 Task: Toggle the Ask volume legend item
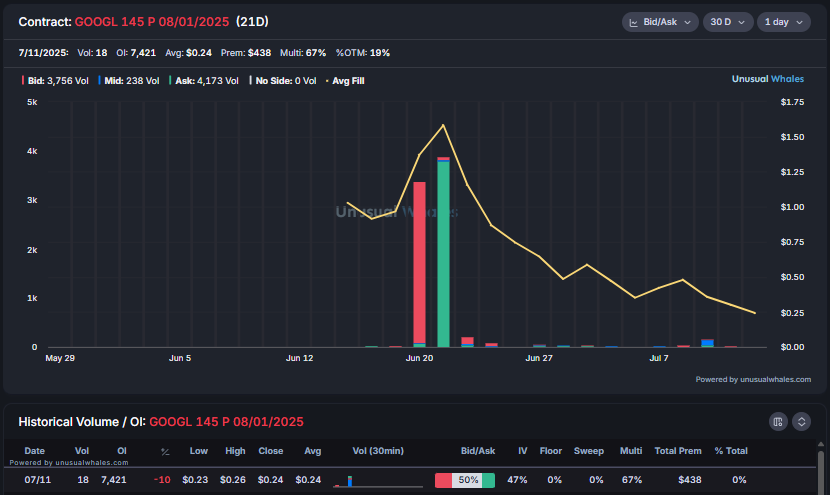(x=204, y=81)
